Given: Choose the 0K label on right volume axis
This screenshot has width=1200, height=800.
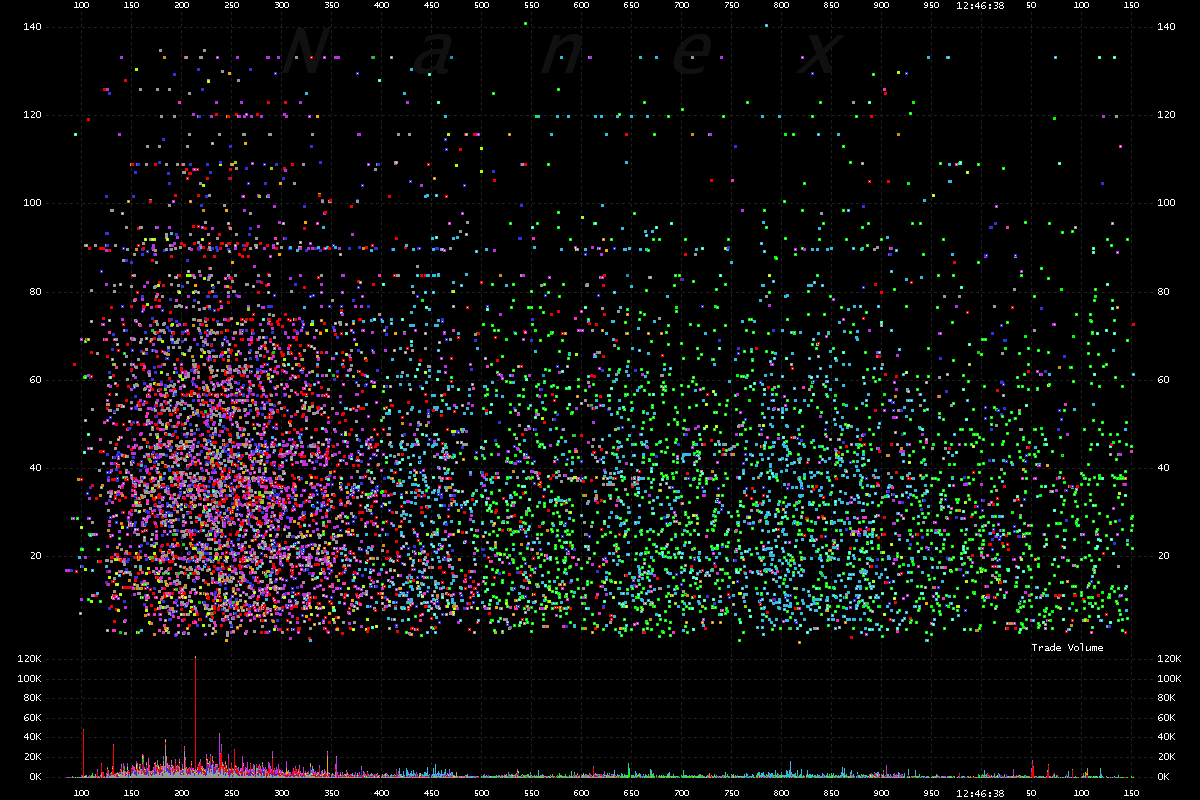Looking at the screenshot, I should (x=1163, y=776).
